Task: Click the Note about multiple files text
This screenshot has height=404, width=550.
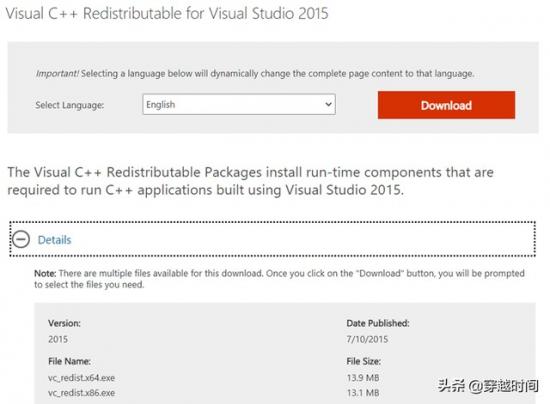Action: point(279,279)
